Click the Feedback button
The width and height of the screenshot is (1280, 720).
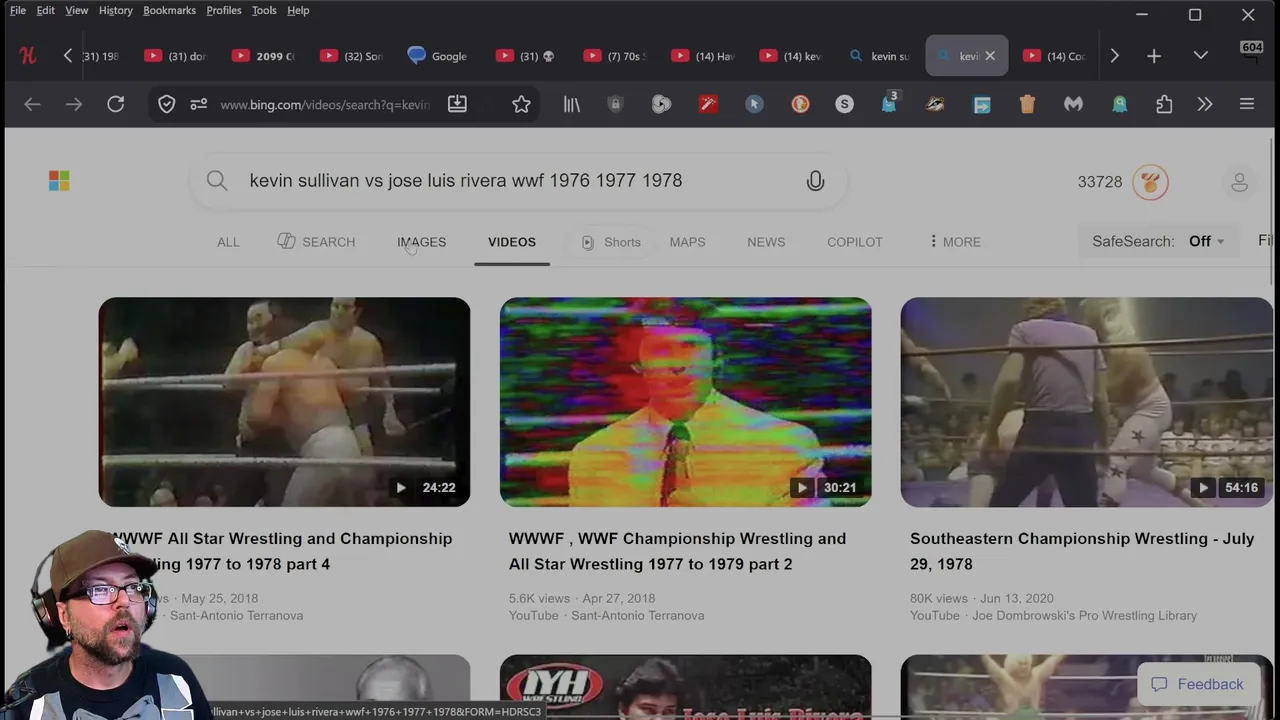pyautogui.click(x=1196, y=684)
